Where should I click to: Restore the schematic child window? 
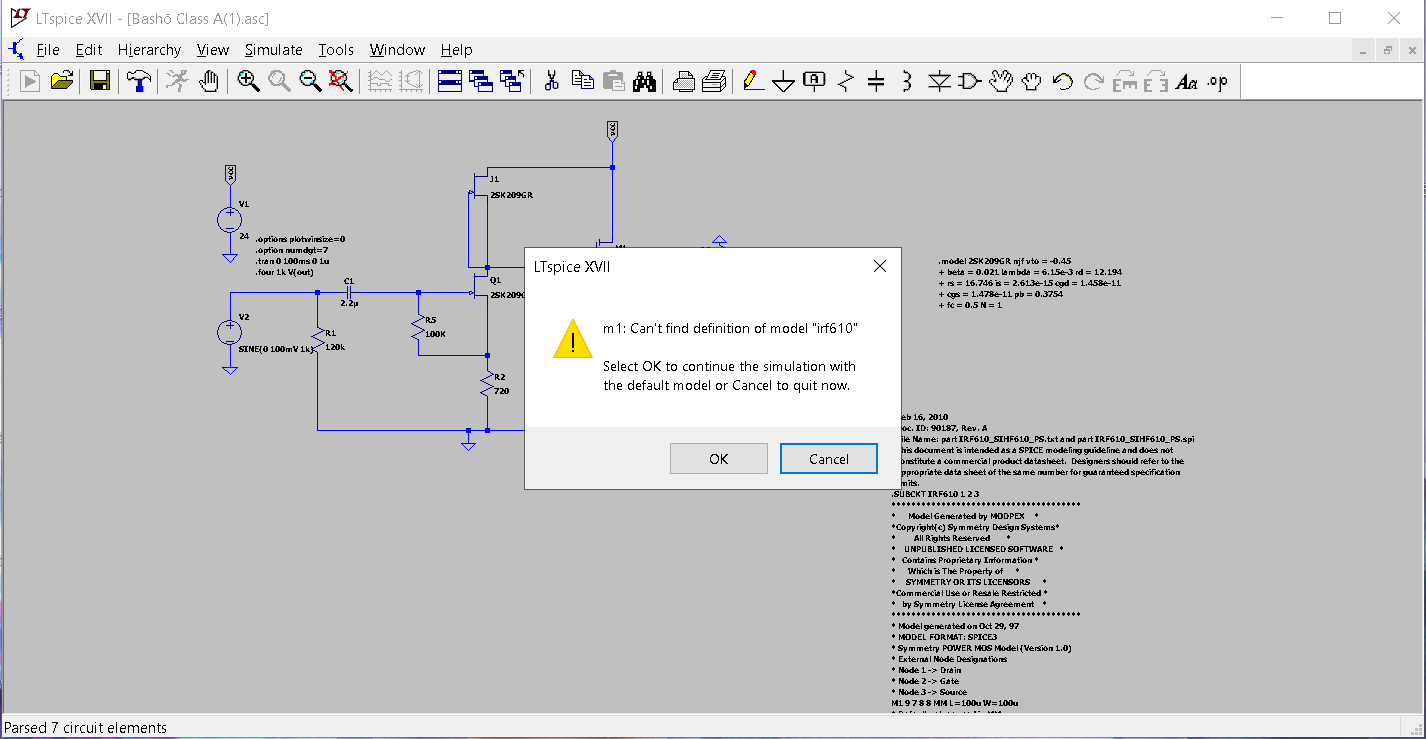[1388, 50]
